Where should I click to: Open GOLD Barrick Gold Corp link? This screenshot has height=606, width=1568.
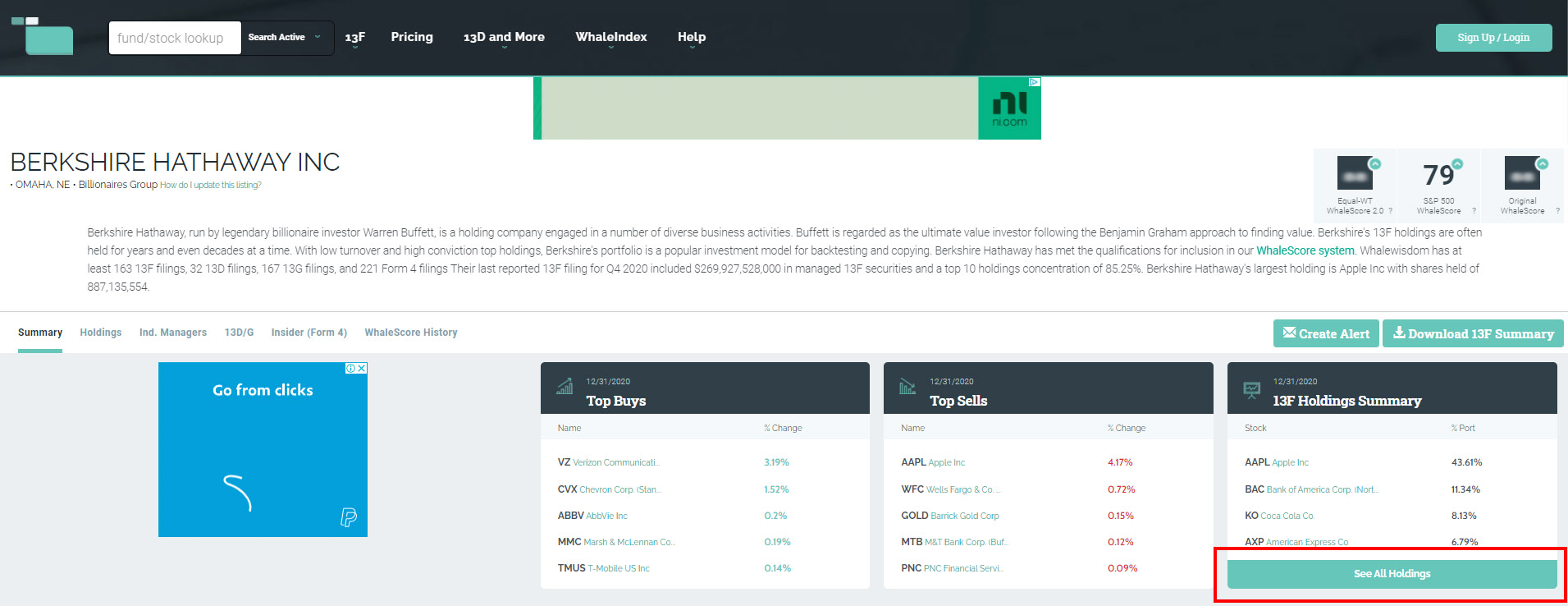click(950, 516)
